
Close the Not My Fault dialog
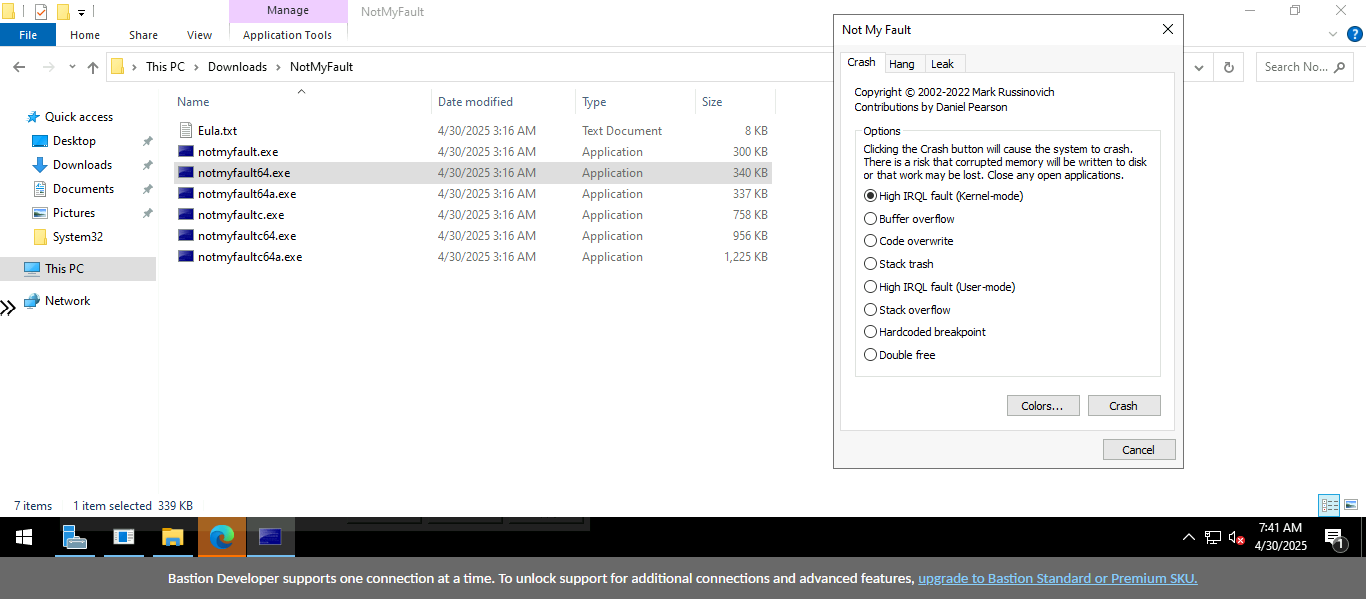coord(1167,30)
